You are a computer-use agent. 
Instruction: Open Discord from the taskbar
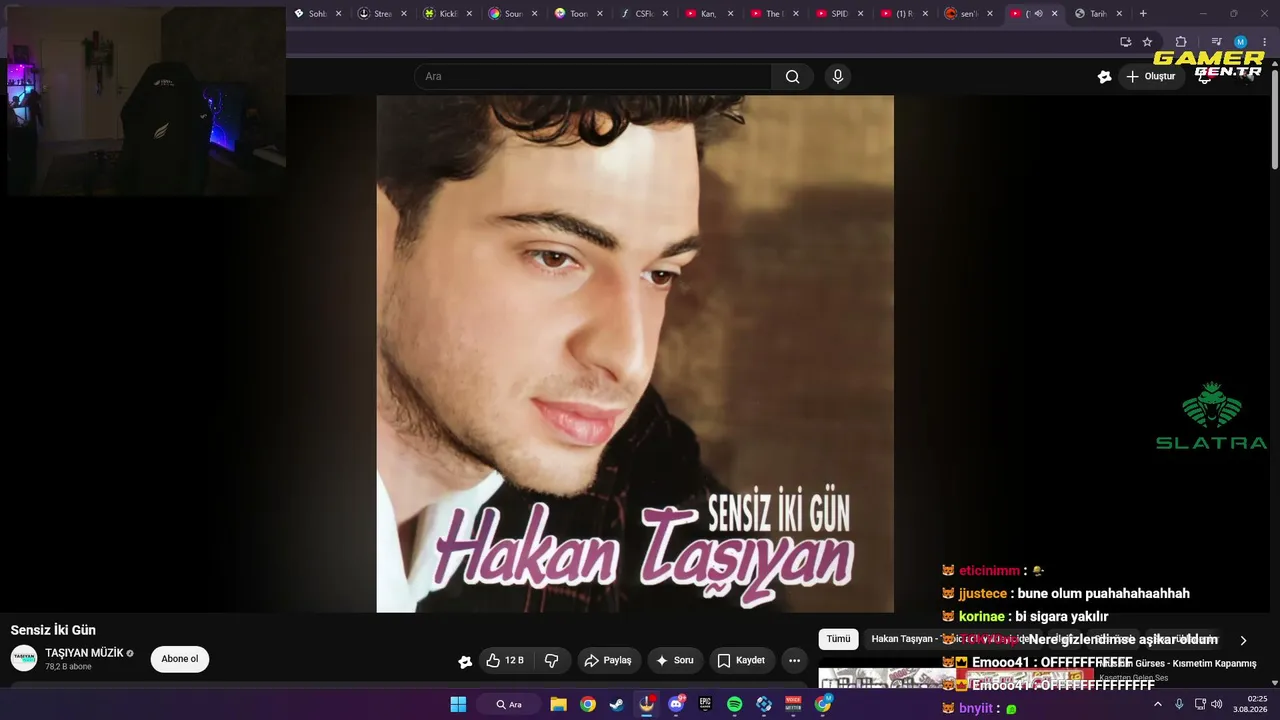(676, 704)
